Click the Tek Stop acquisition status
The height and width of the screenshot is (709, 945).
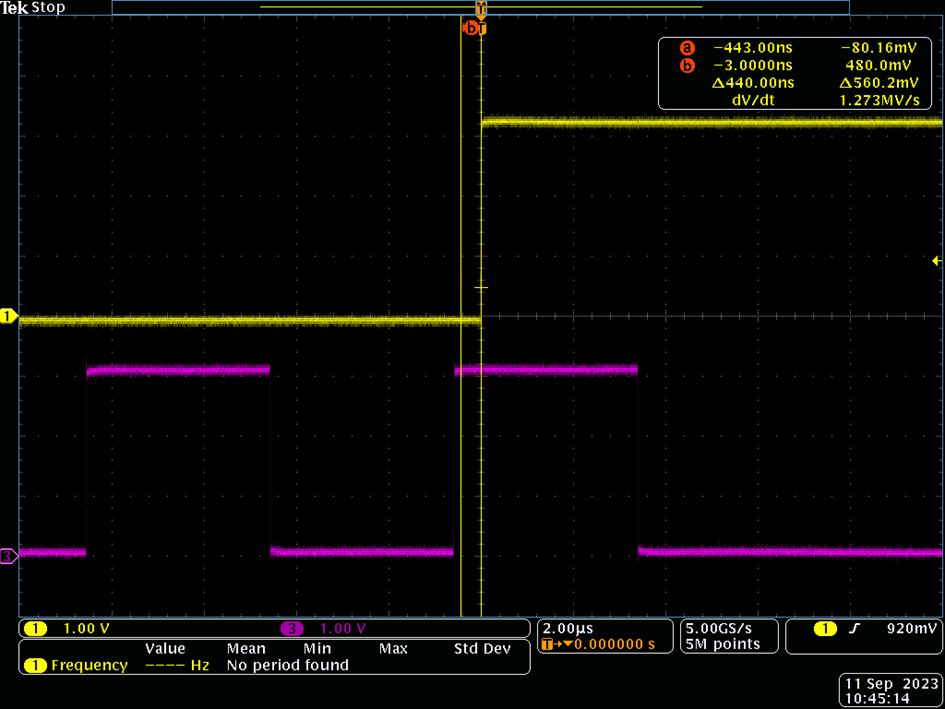33,8
